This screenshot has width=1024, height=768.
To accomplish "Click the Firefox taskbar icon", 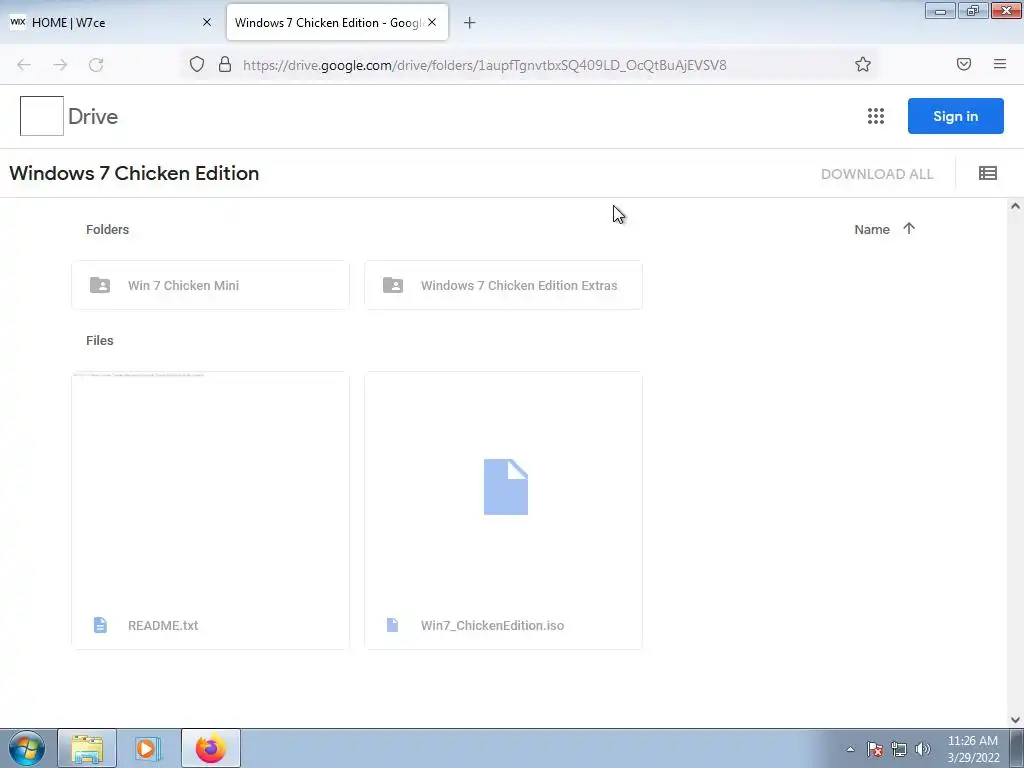I will [x=210, y=748].
